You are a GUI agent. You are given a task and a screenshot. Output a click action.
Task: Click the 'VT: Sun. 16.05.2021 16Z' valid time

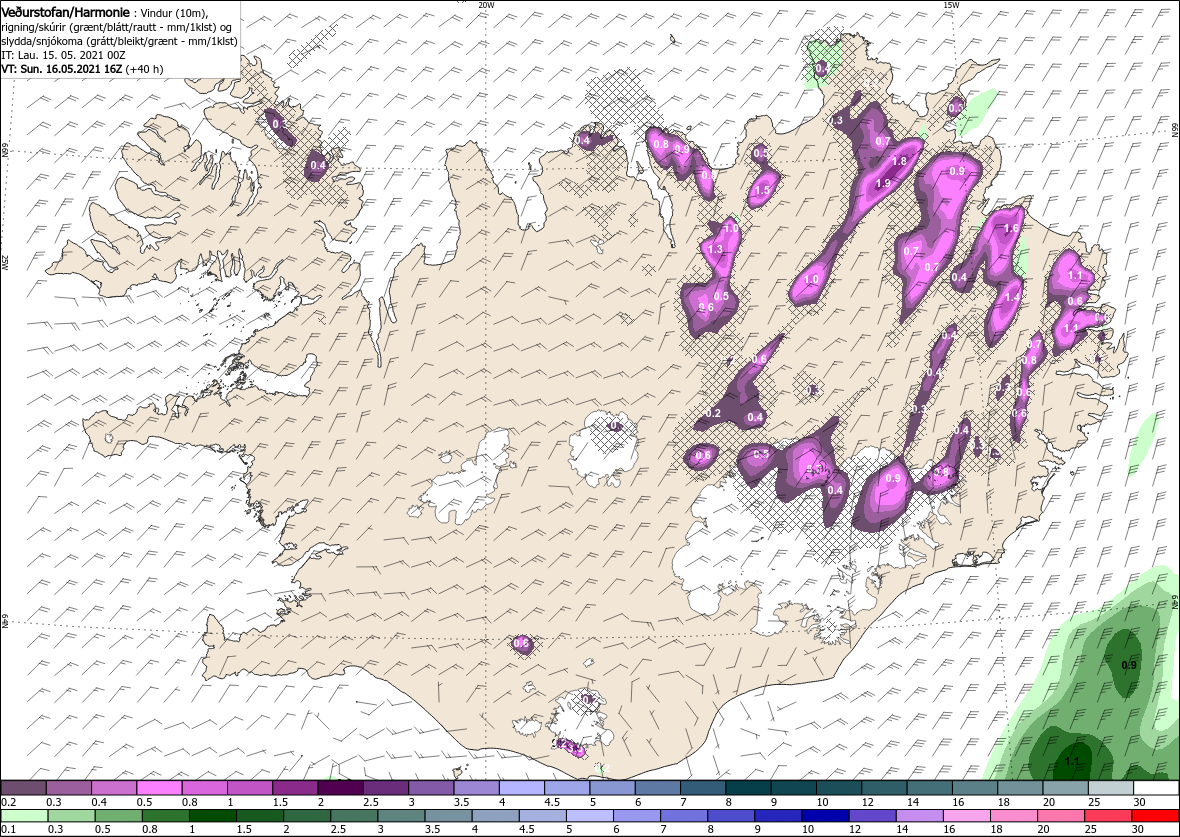62,69
